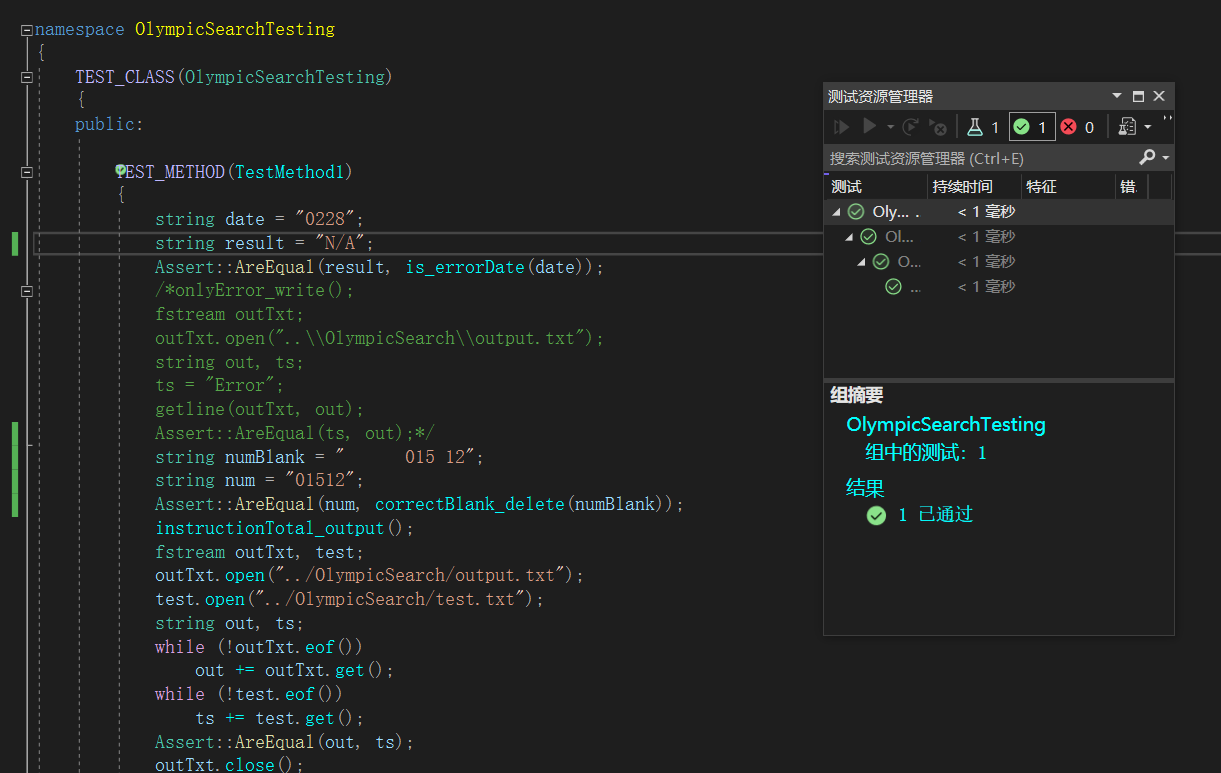The image size is (1221, 773).
Task: Click Run All Tests icon in test explorer
Action: pyautogui.click(x=842, y=127)
